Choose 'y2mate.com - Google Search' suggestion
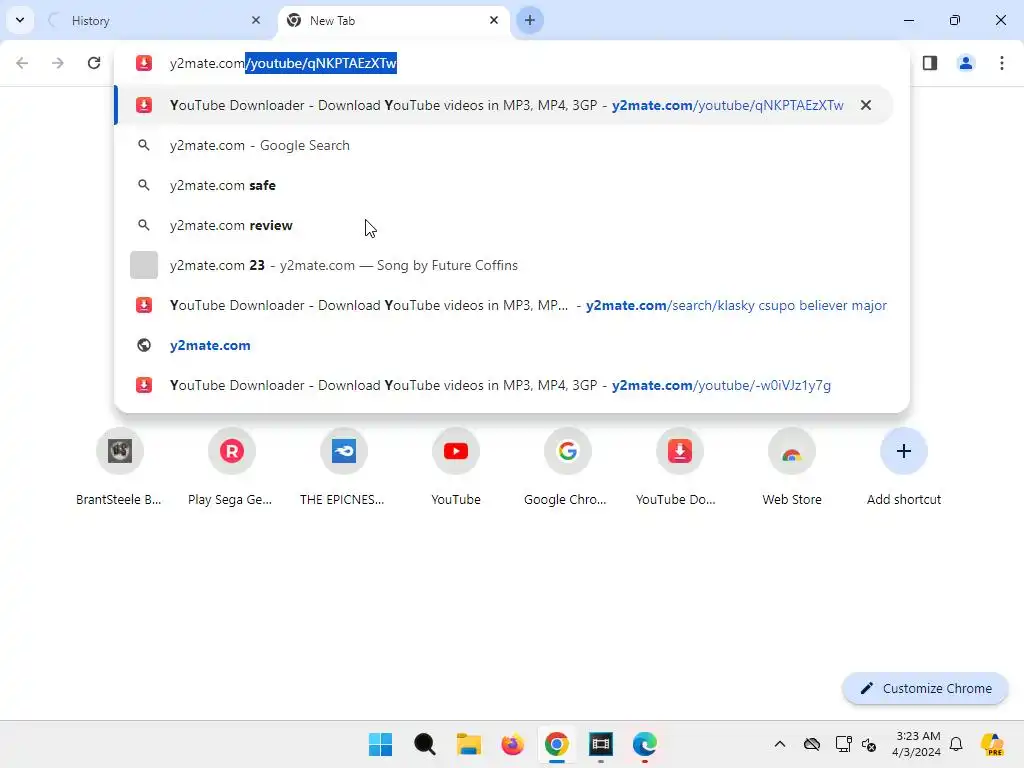 (504, 145)
